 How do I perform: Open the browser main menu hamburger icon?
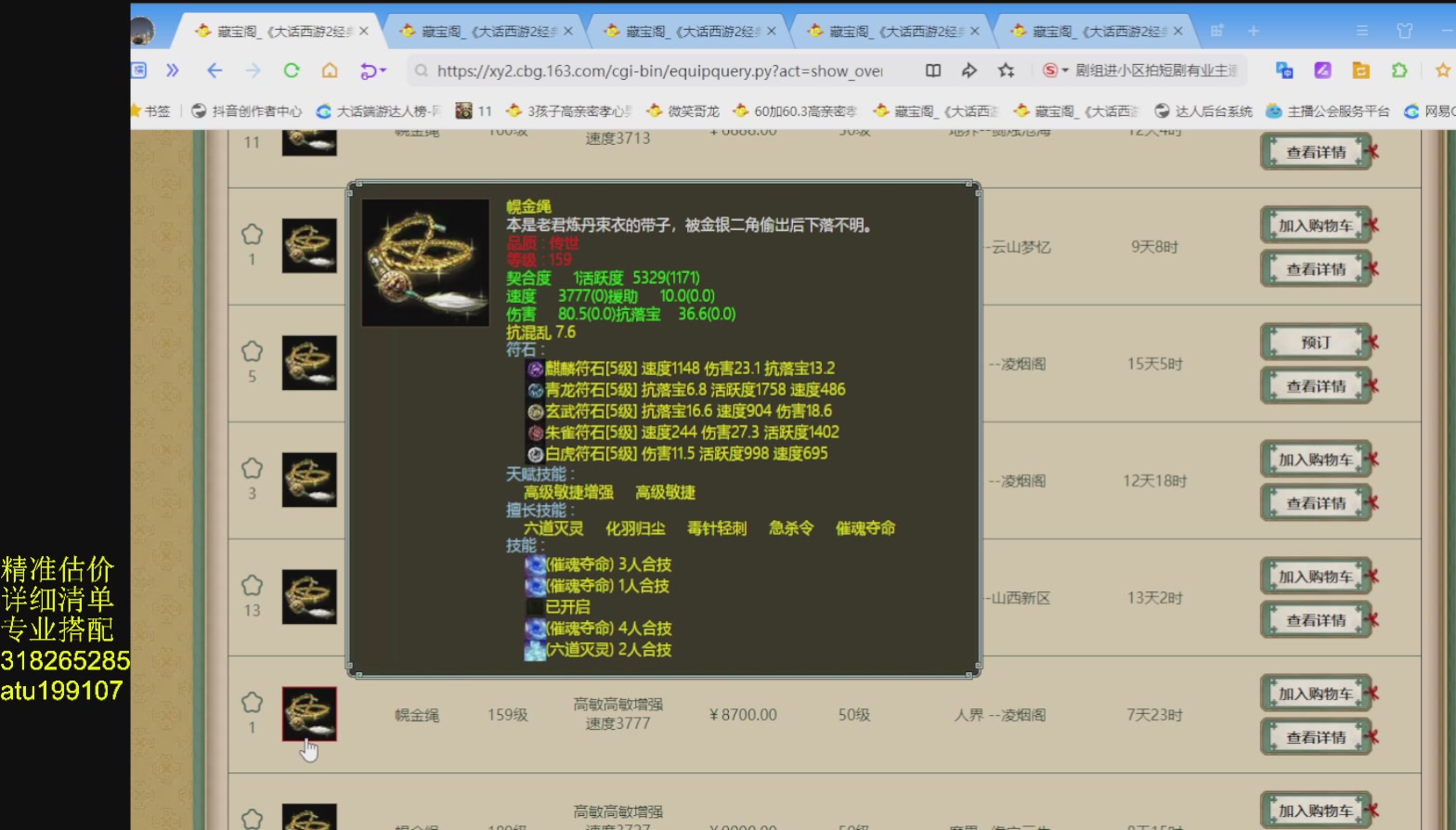click(x=1362, y=32)
